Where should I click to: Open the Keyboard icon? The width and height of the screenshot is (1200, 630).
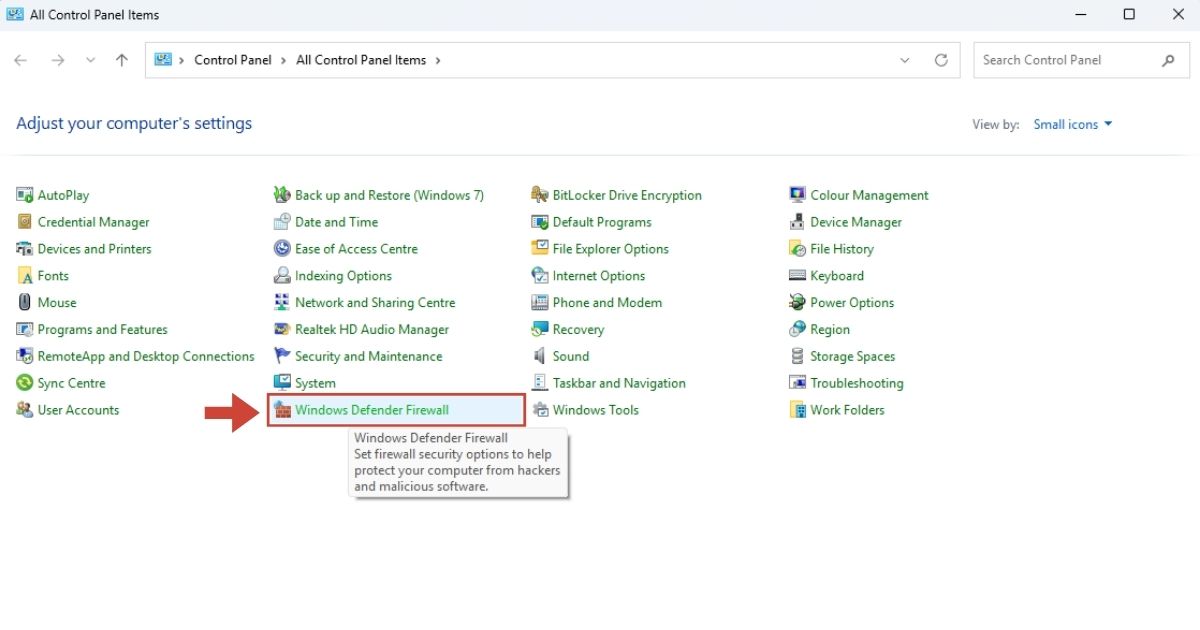click(x=797, y=276)
